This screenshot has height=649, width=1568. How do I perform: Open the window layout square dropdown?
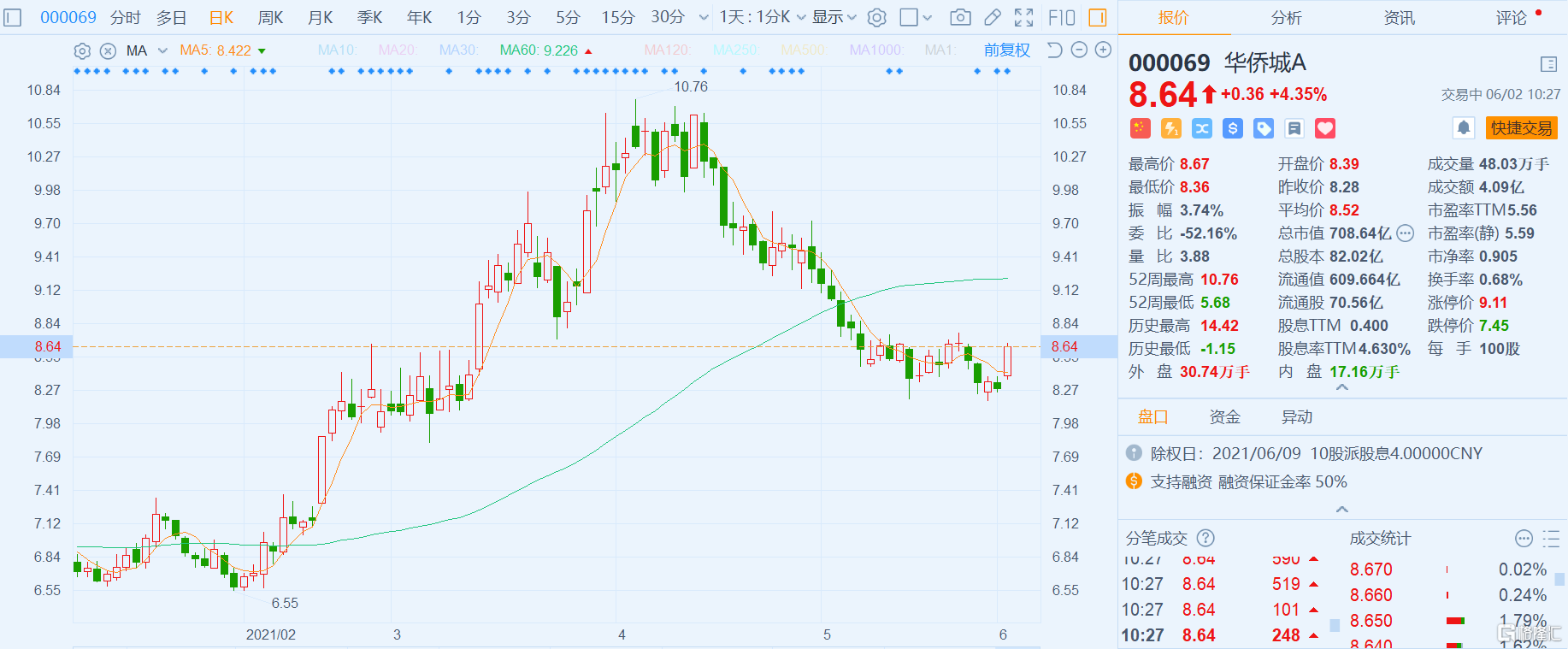click(916, 17)
